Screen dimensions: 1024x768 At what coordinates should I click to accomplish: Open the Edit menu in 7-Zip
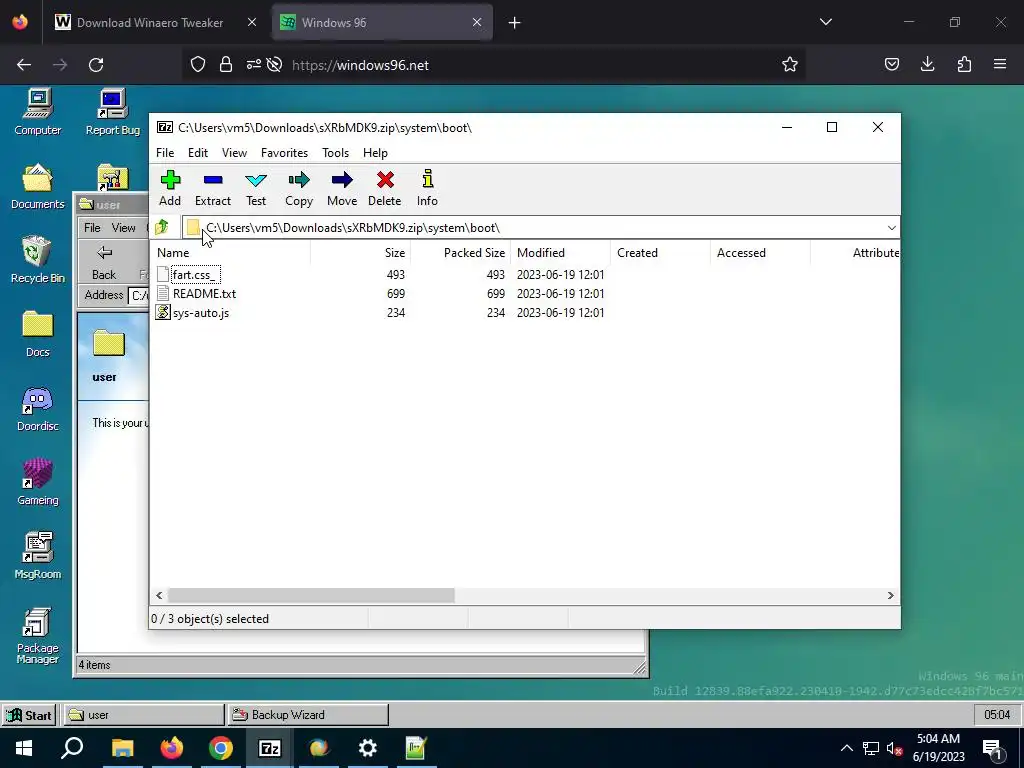[198, 153]
